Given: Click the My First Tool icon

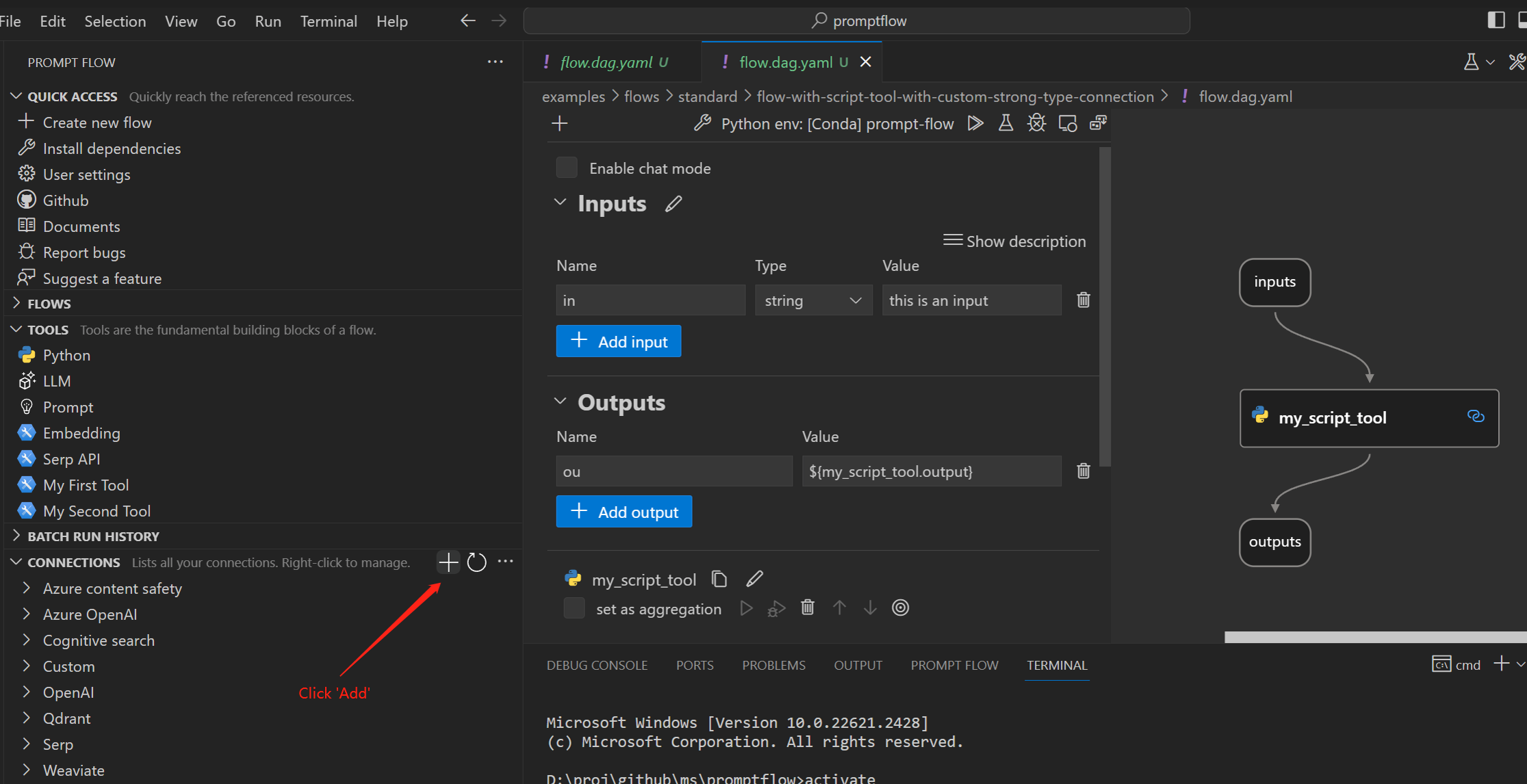Looking at the screenshot, I should (x=26, y=485).
